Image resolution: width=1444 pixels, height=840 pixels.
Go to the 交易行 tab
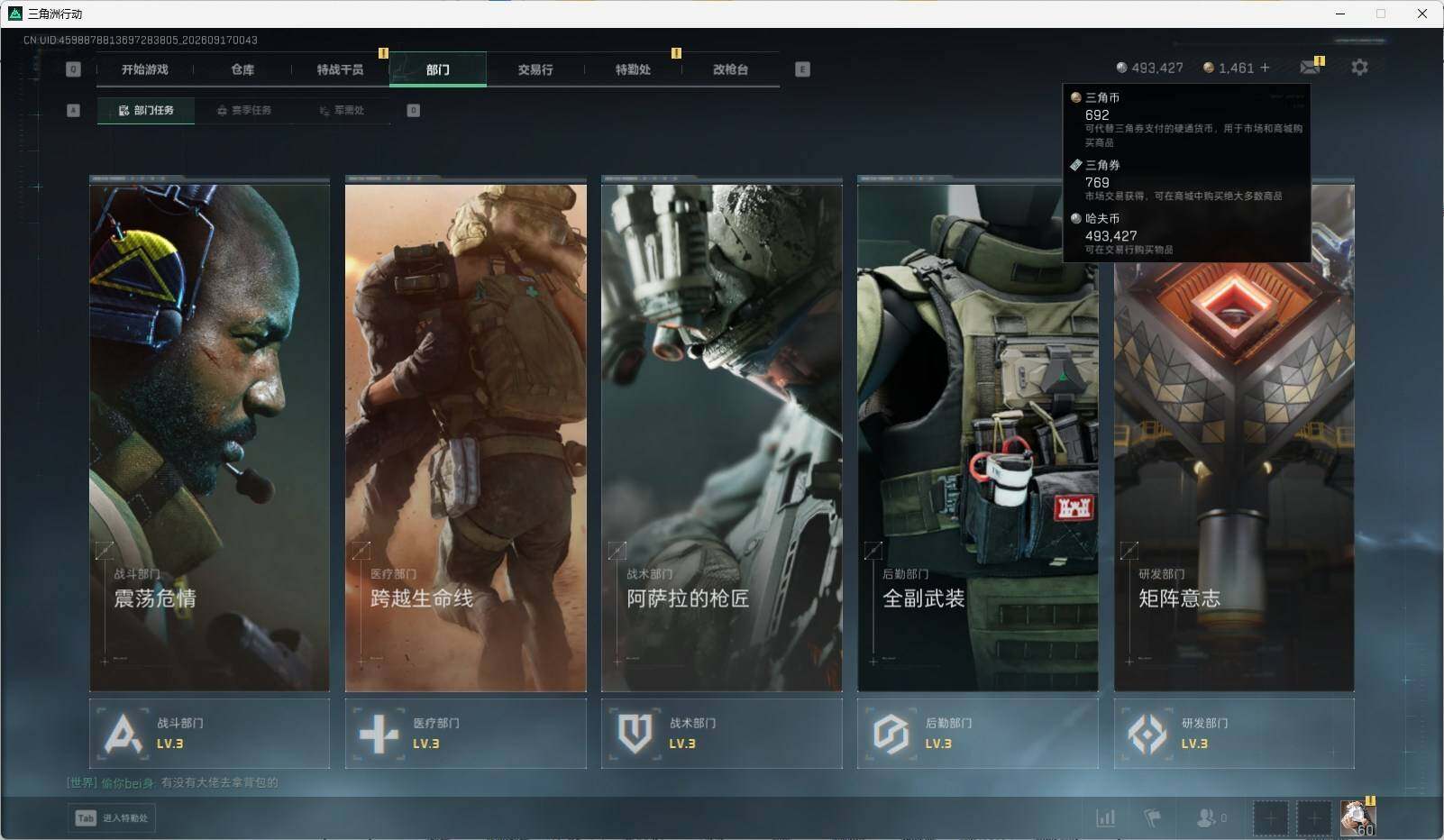click(535, 69)
